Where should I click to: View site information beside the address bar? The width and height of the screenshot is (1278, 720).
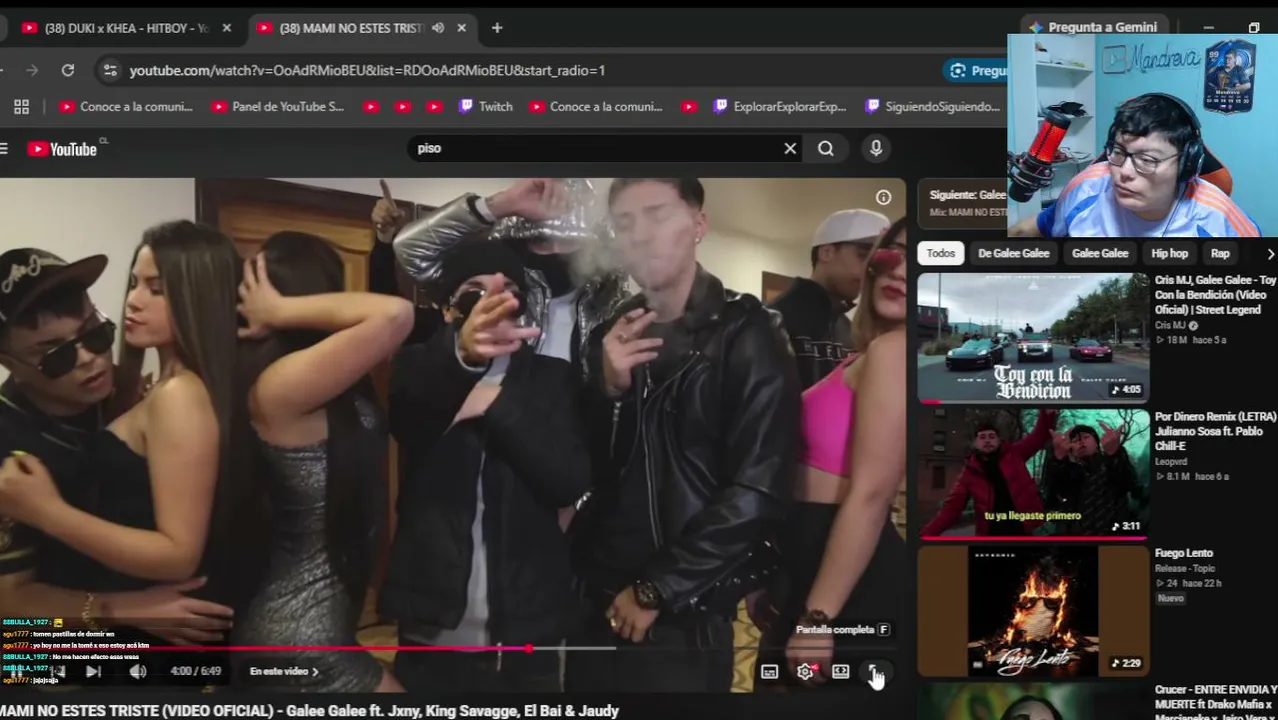(110, 70)
